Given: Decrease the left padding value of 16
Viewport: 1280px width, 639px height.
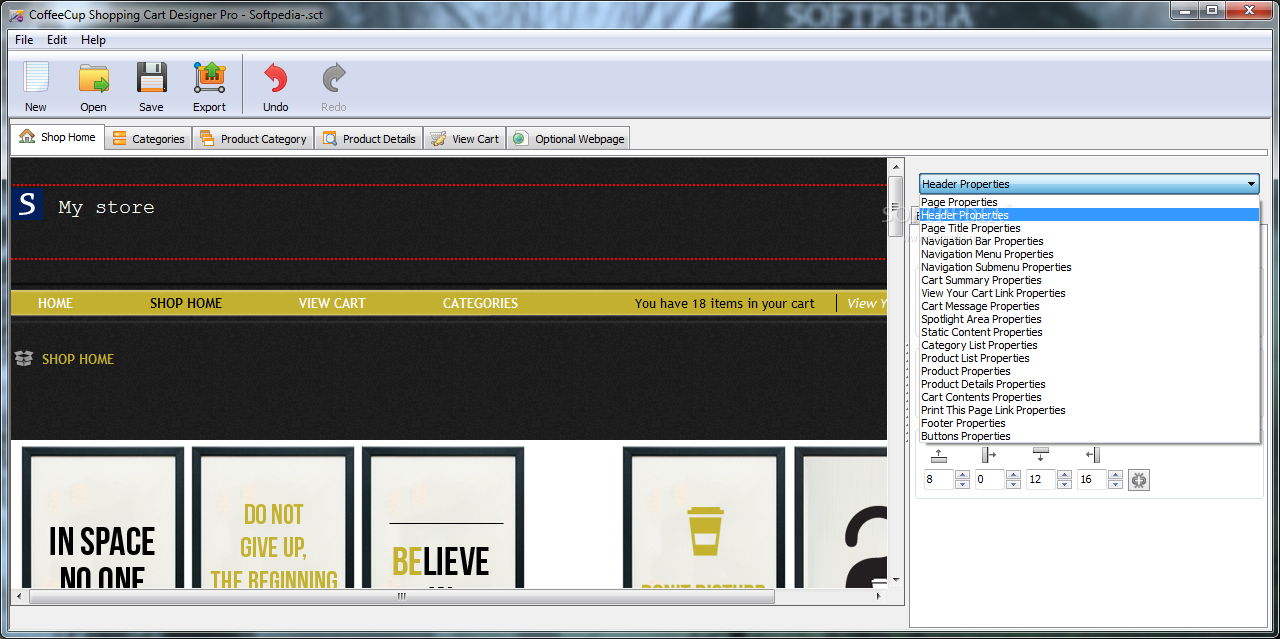Looking at the screenshot, I should pyautogui.click(x=1115, y=485).
